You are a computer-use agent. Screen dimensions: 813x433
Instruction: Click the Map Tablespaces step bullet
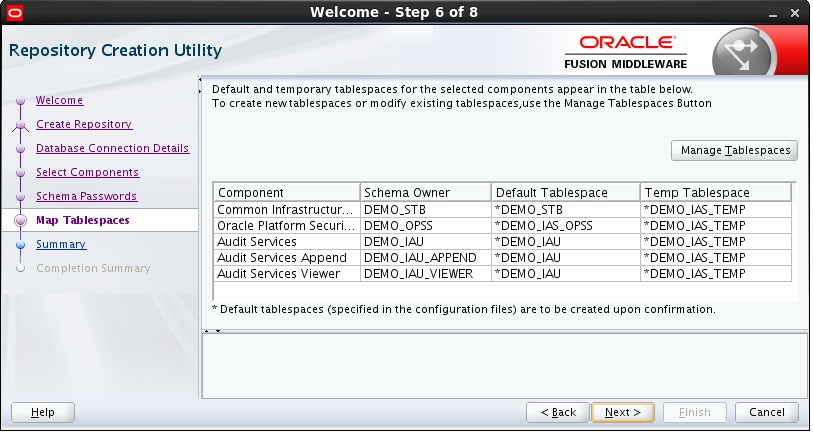point(20,220)
